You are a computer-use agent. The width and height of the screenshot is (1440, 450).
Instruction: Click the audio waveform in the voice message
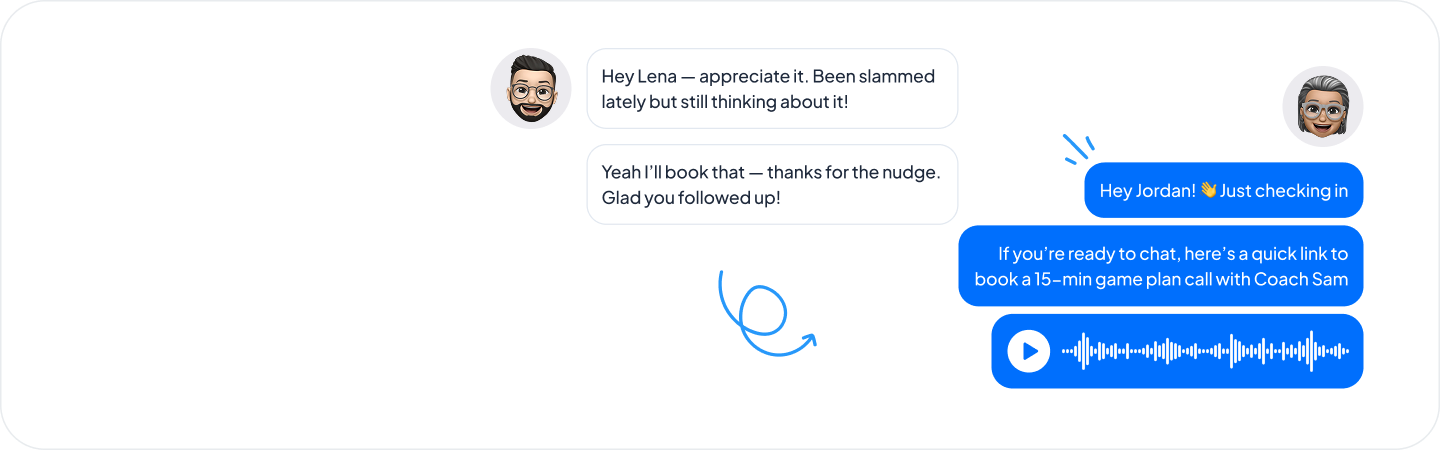(x=1205, y=351)
